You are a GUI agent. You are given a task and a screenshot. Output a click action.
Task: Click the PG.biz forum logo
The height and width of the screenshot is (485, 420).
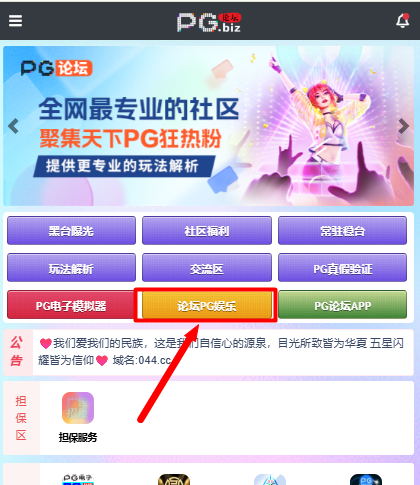(209, 22)
